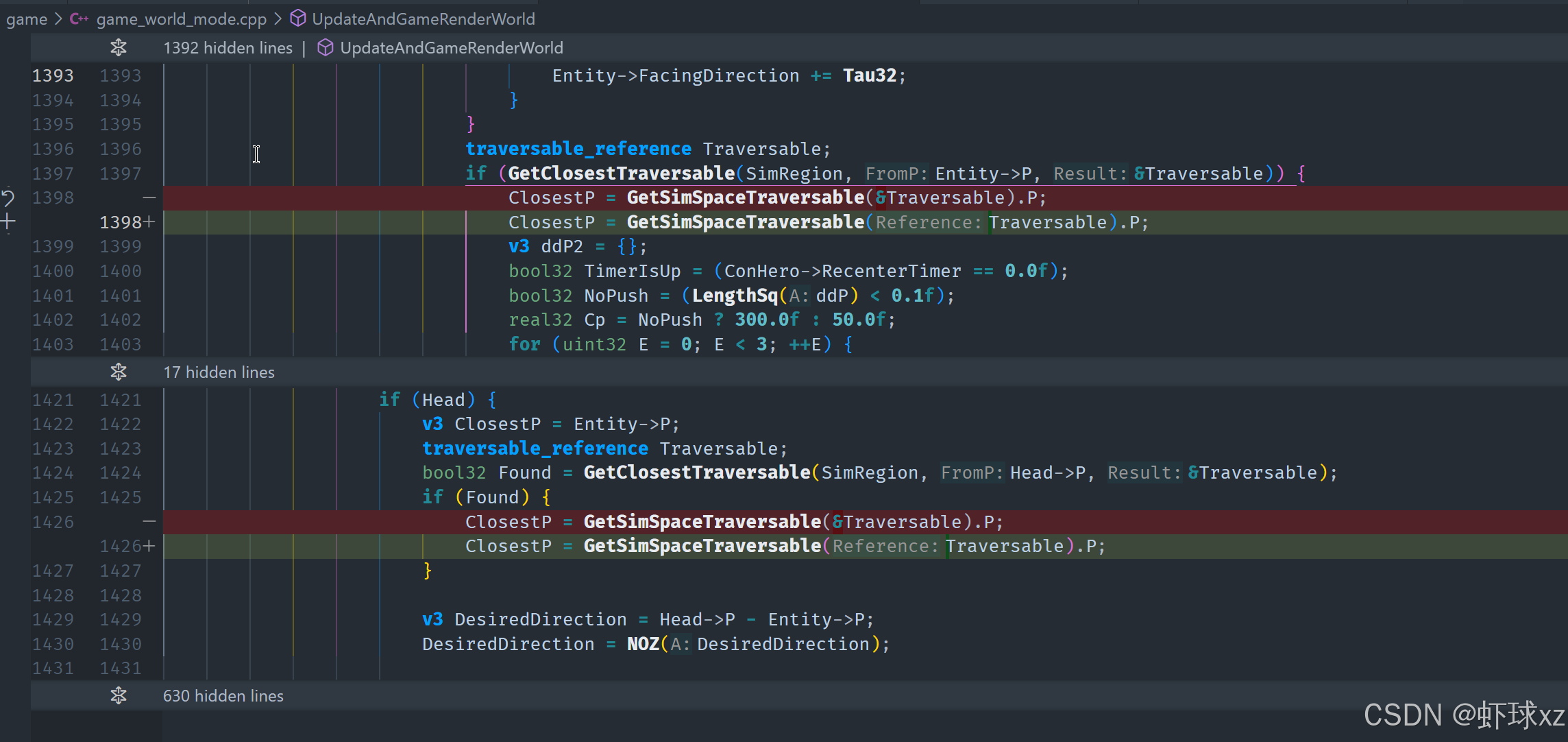This screenshot has height=742, width=1568.
Task: Click the C++ file icon in breadcrumbs
Action: [x=79, y=19]
